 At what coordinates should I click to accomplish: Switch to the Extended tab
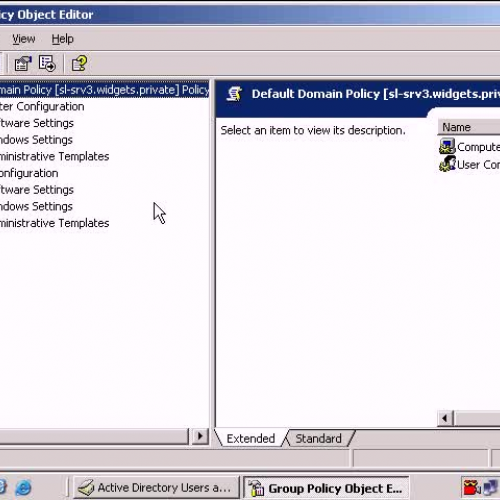coord(251,438)
